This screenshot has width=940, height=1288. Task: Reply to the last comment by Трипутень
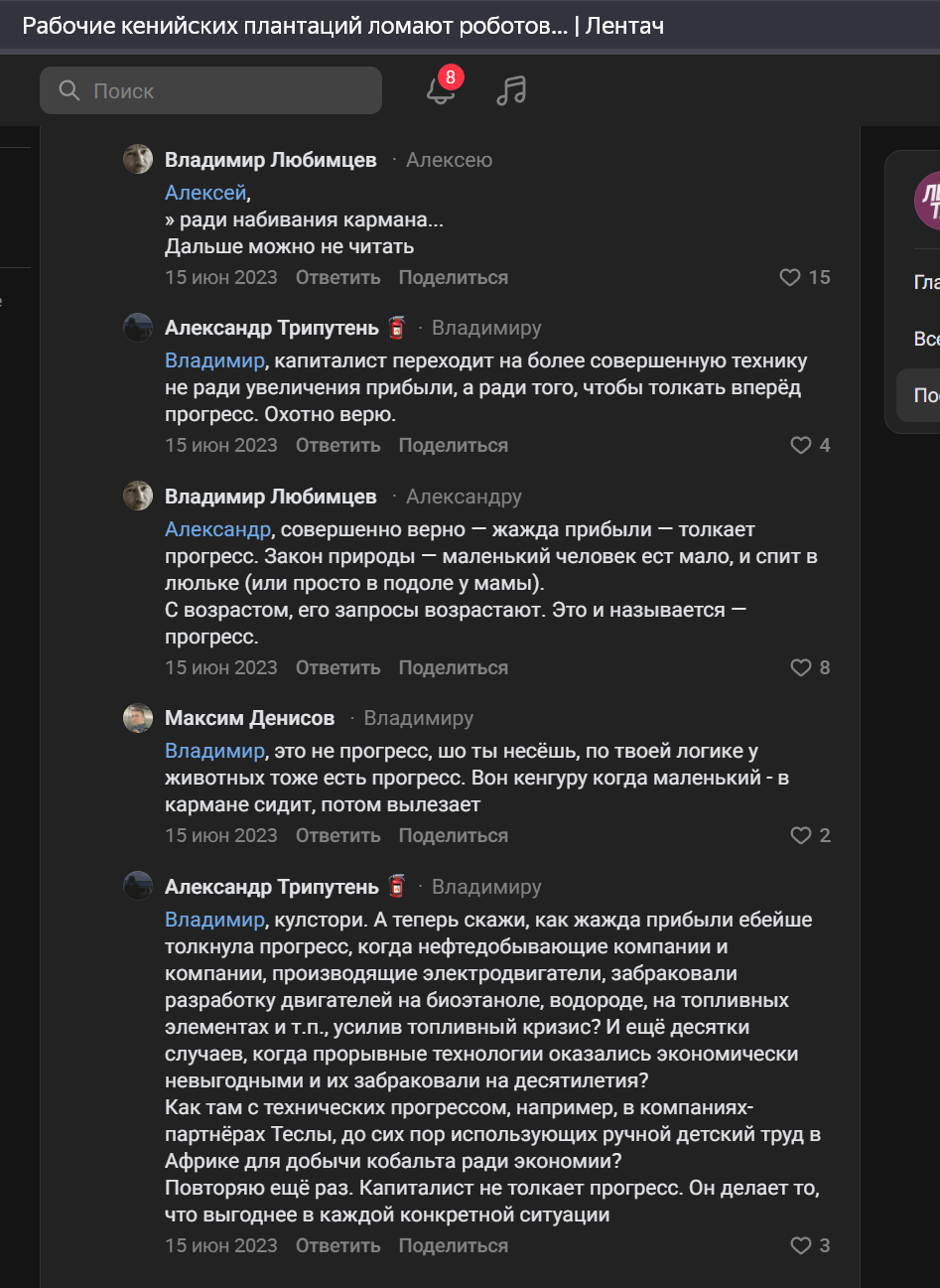(337, 1245)
